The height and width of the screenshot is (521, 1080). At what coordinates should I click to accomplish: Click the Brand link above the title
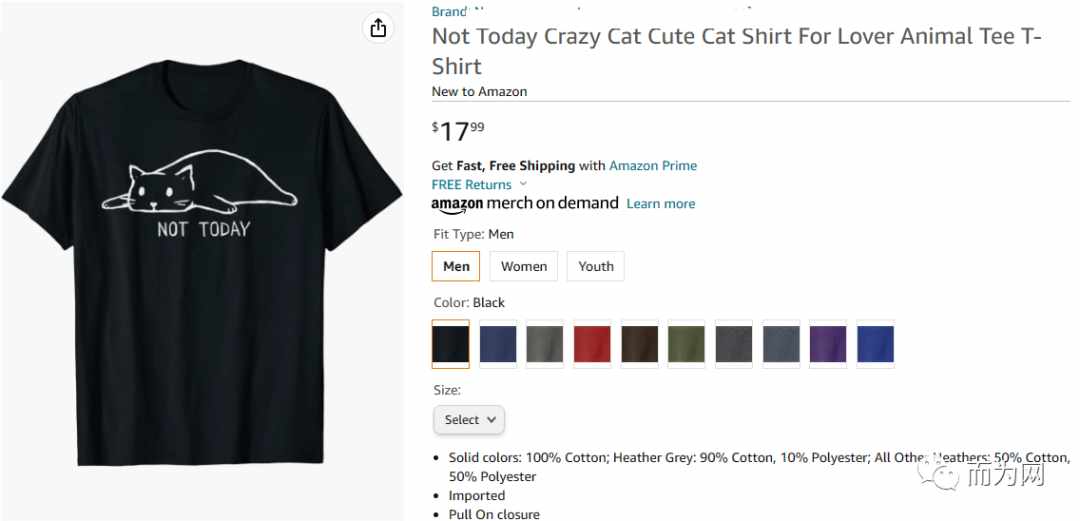[450, 11]
